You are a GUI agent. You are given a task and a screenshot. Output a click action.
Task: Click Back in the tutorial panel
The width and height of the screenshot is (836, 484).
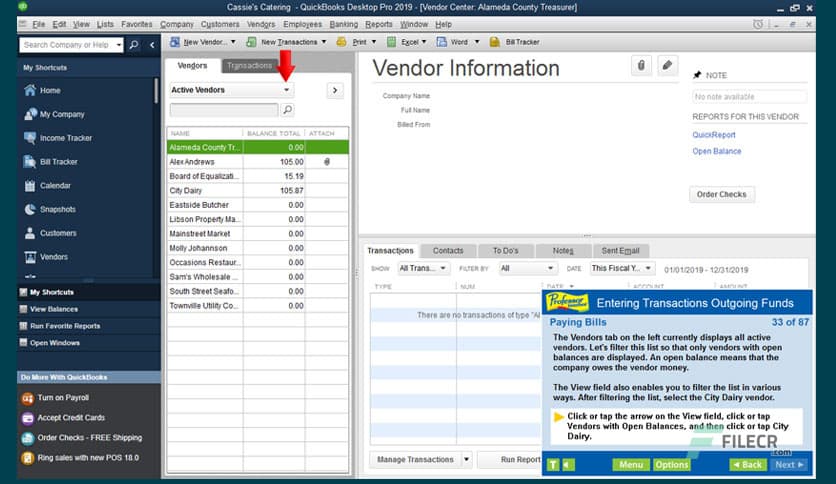748,465
